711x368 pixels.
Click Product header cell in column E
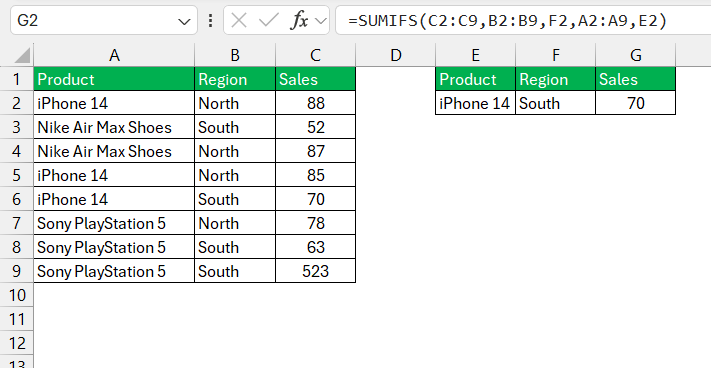(x=475, y=79)
